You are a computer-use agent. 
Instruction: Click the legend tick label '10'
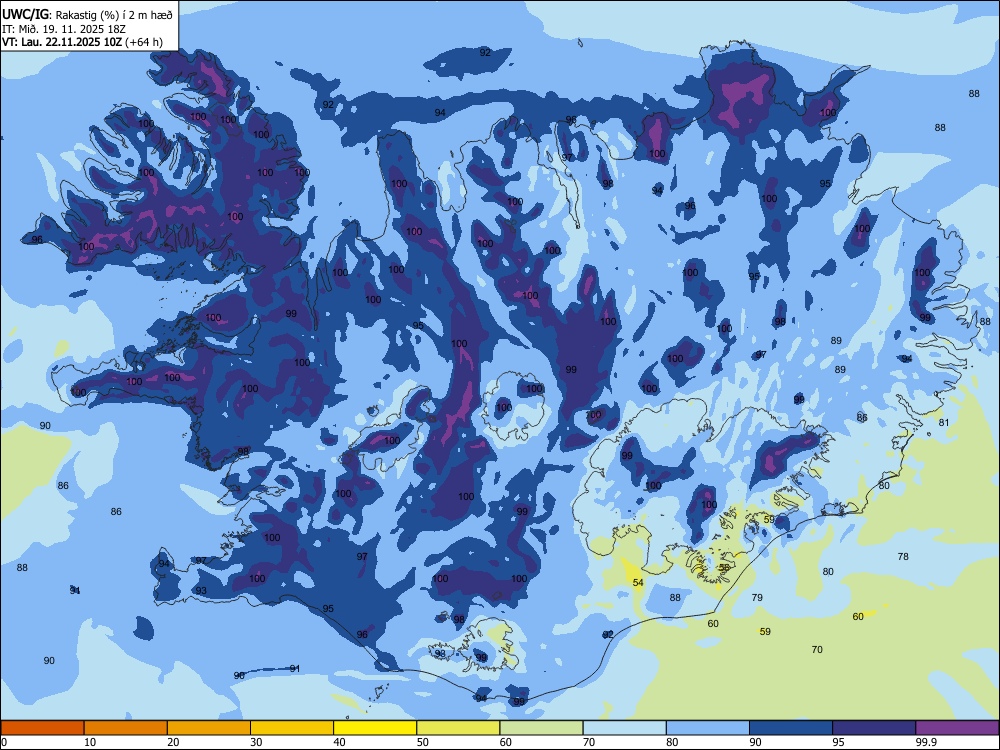click(90, 742)
